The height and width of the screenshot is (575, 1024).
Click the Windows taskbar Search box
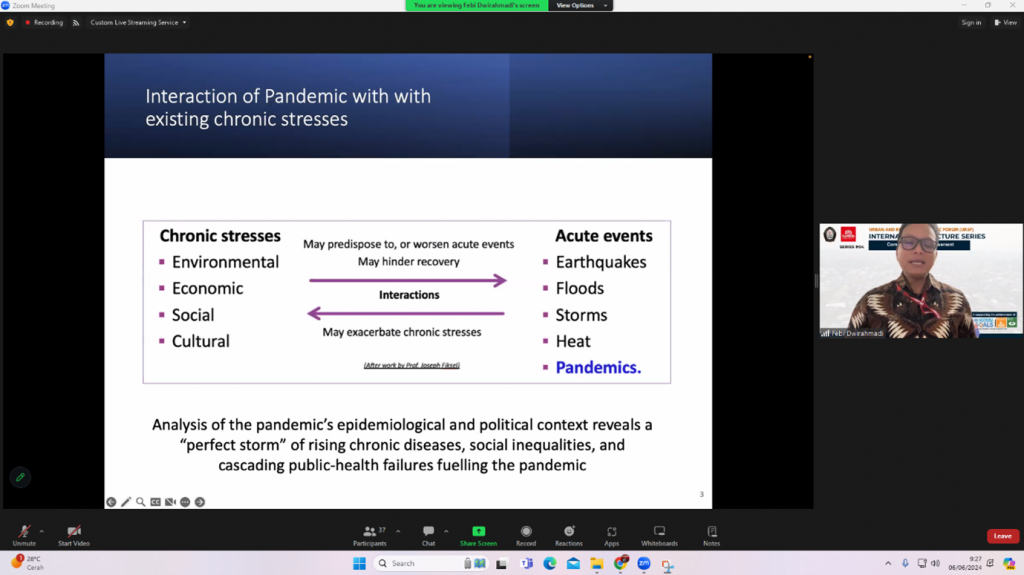(418, 564)
